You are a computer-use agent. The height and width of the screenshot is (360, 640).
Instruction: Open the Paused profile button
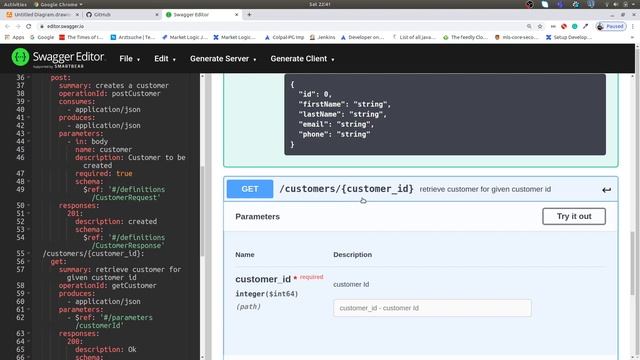pos(611,26)
